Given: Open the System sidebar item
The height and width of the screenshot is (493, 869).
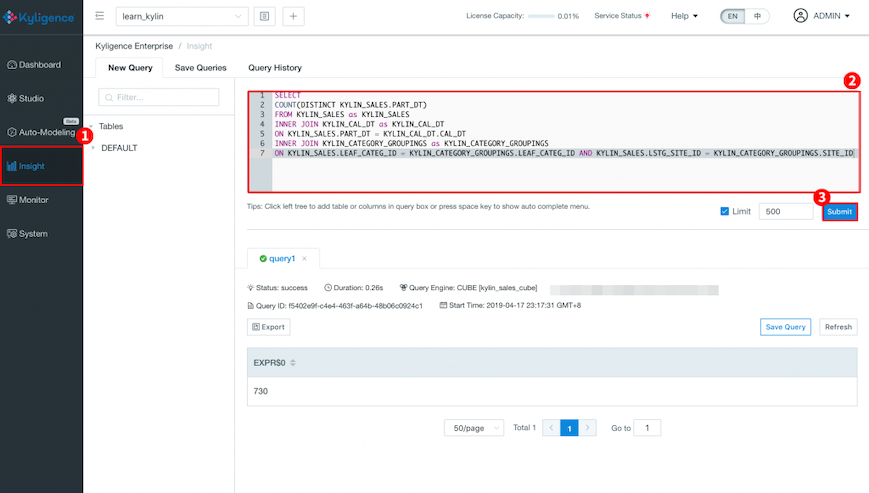Looking at the screenshot, I should [32, 234].
